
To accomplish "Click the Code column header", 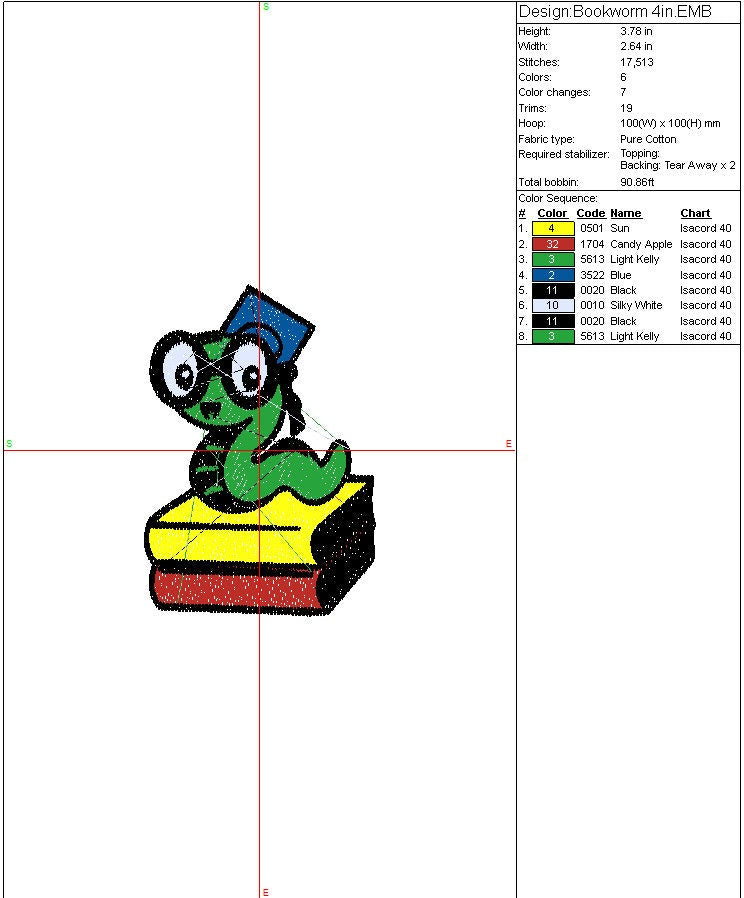I will (x=591, y=213).
